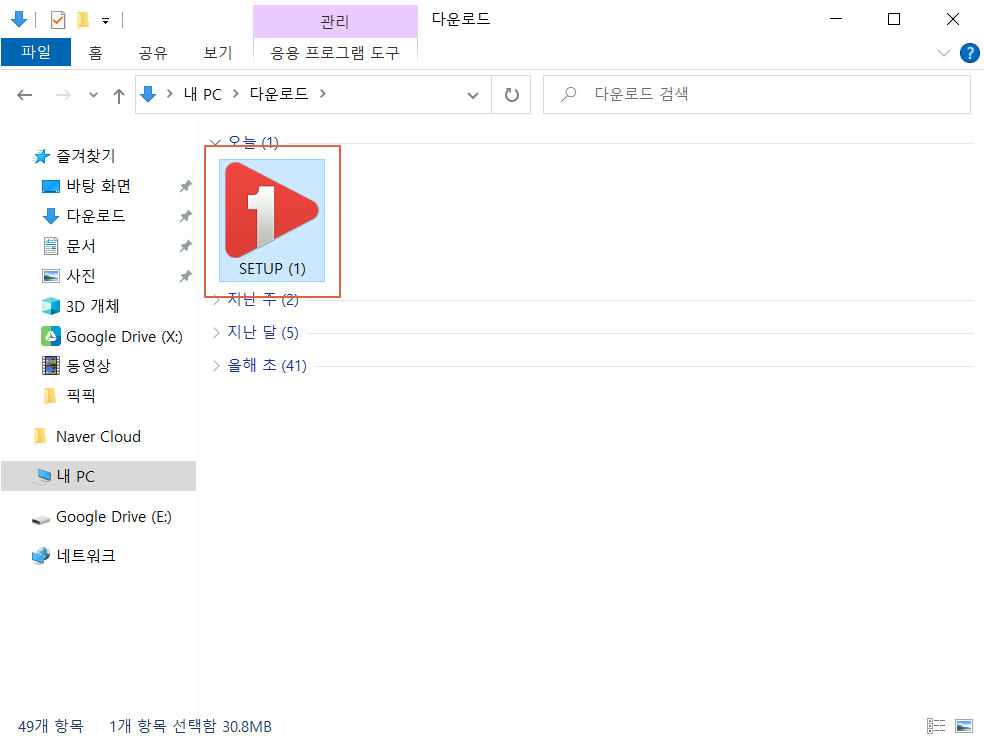The height and width of the screenshot is (742, 984).
Task: Click the pin icon beside 사진
Action: tap(185, 276)
